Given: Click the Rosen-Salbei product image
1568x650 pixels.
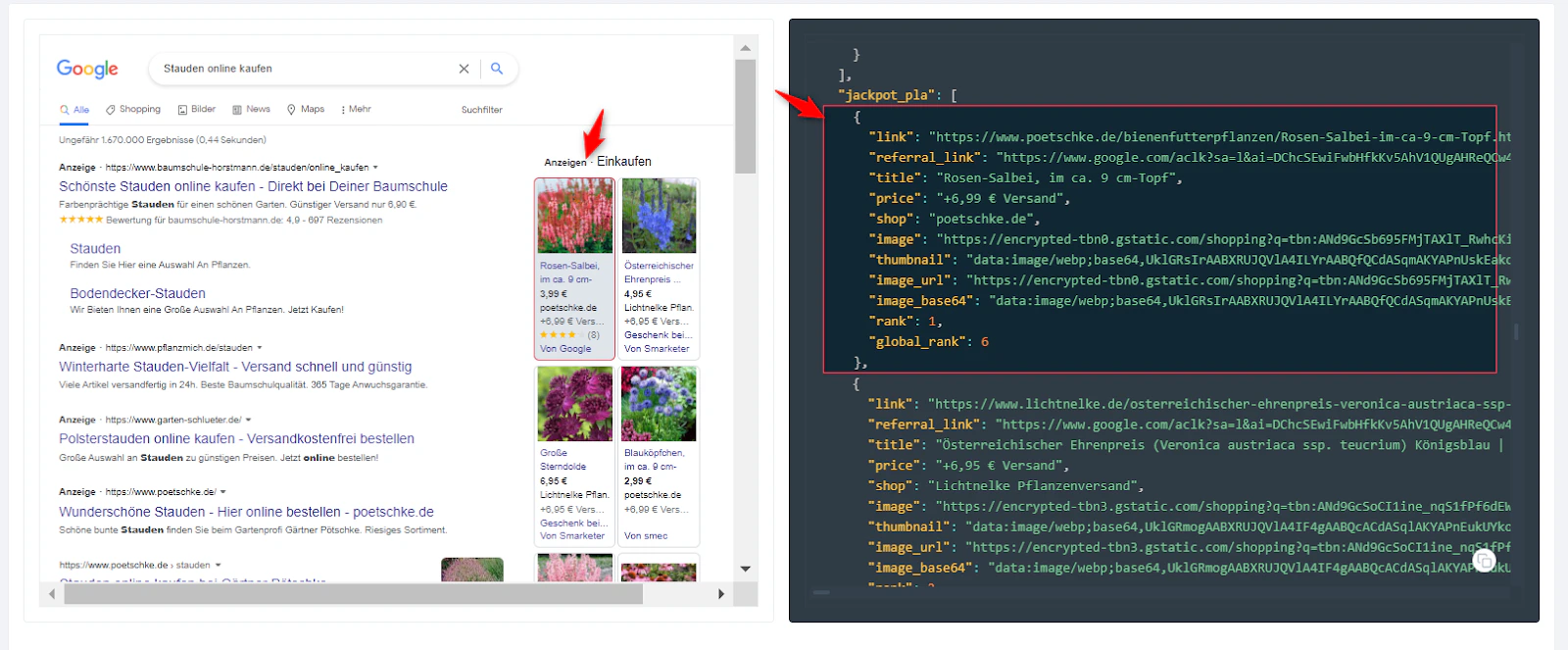Looking at the screenshot, I should tap(575, 217).
